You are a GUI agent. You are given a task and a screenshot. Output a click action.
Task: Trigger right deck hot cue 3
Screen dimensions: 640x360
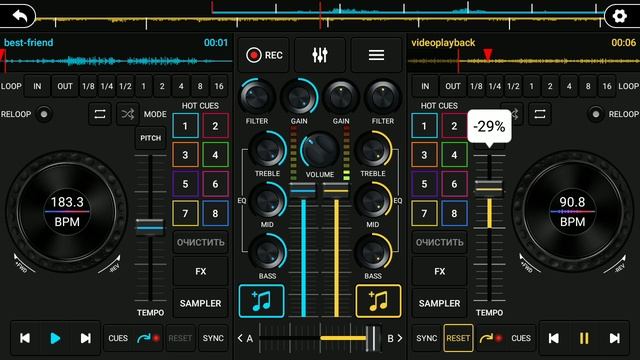coord(424,155)
